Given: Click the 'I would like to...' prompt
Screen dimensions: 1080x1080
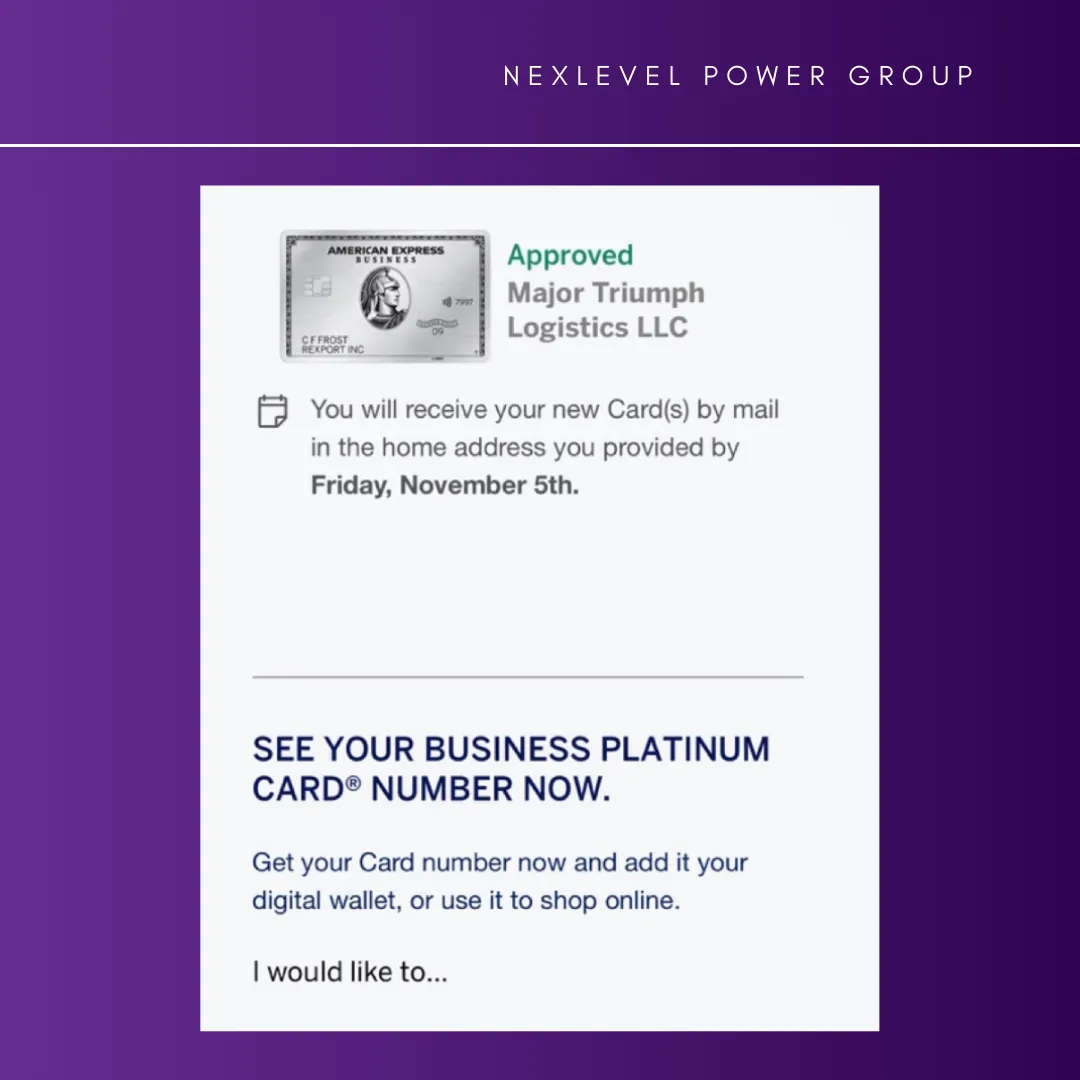Looking at the screenshot, I should click(x=349, y=972).
